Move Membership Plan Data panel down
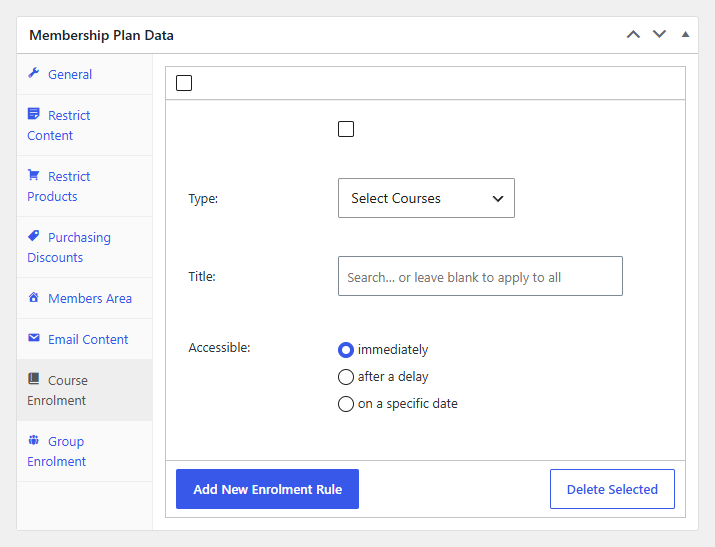 click(659, 35)
